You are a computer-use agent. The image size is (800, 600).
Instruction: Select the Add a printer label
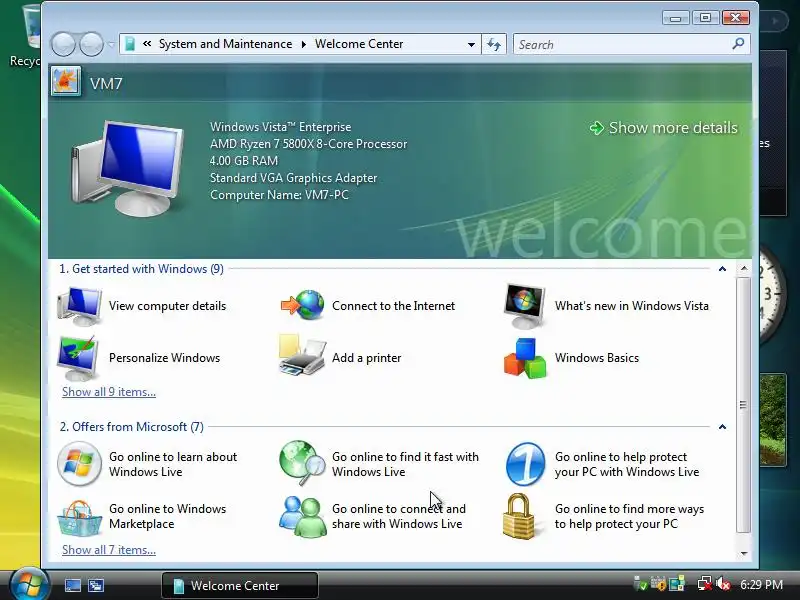[366, 358]
